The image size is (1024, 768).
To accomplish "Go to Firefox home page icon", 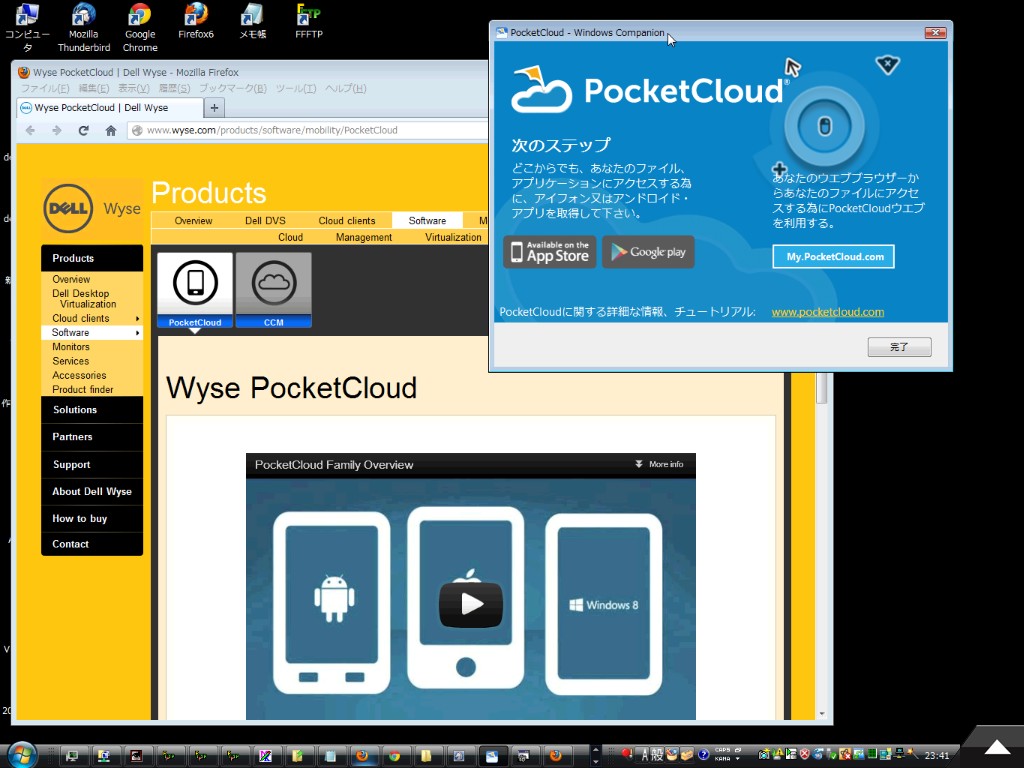I will (x=111, y=130).
